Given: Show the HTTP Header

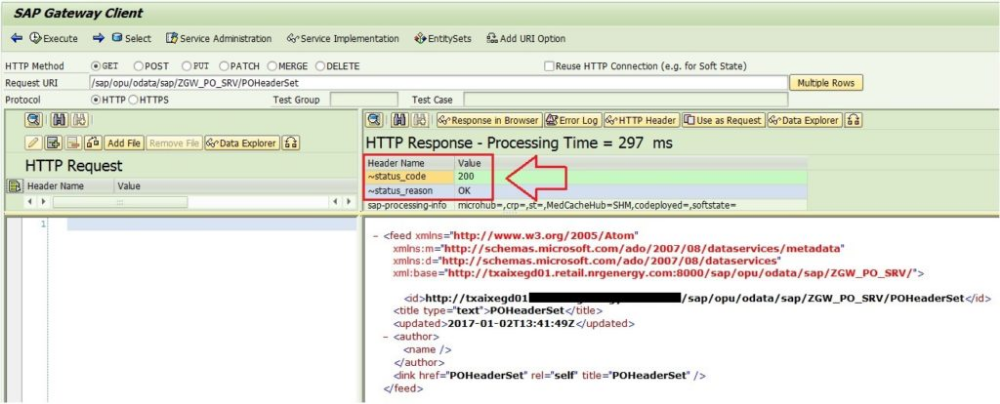Looking at the screenshot, I should pyautogui.click(x=641, y=120).
